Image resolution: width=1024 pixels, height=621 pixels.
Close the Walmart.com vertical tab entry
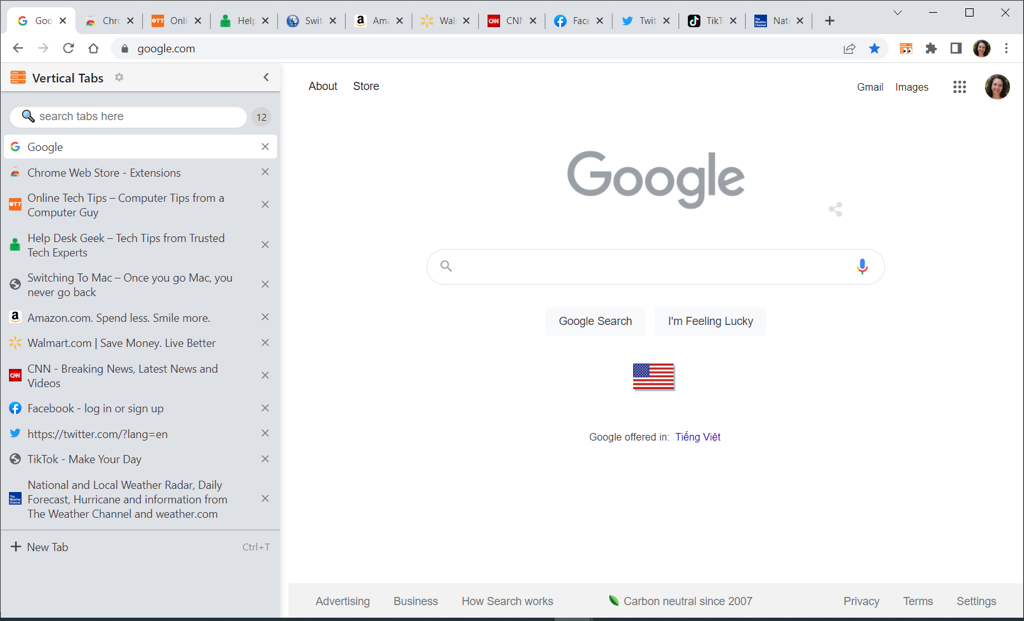pos(265,343)
